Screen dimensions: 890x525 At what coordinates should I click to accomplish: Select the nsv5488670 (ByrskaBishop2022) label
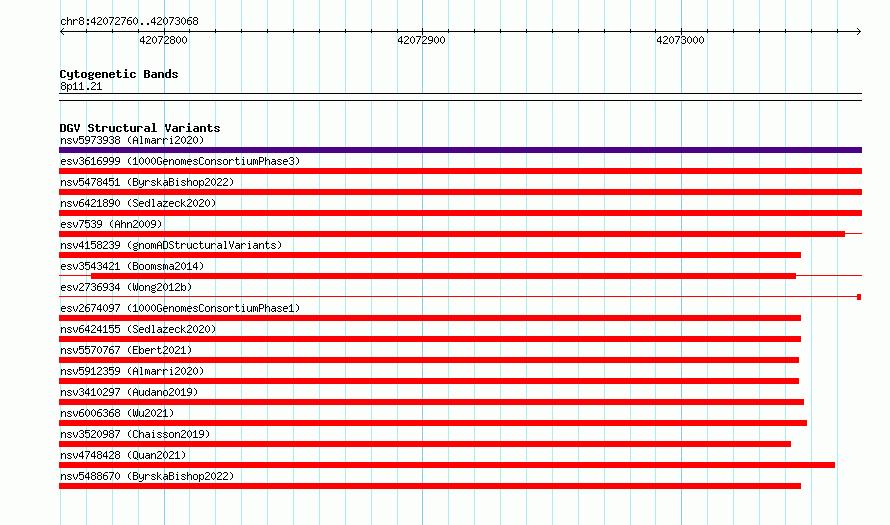(x=147, y=476)
